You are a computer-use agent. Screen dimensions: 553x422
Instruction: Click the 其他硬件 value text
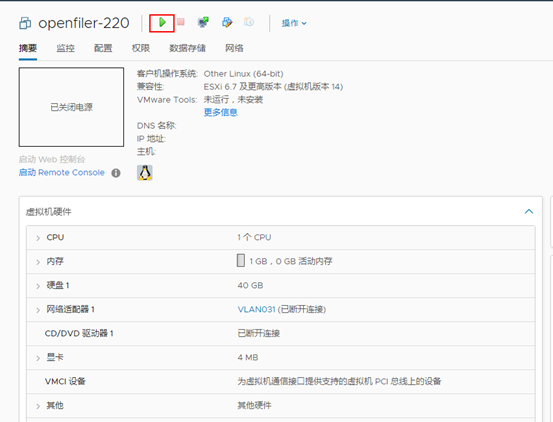pos(254,405)
